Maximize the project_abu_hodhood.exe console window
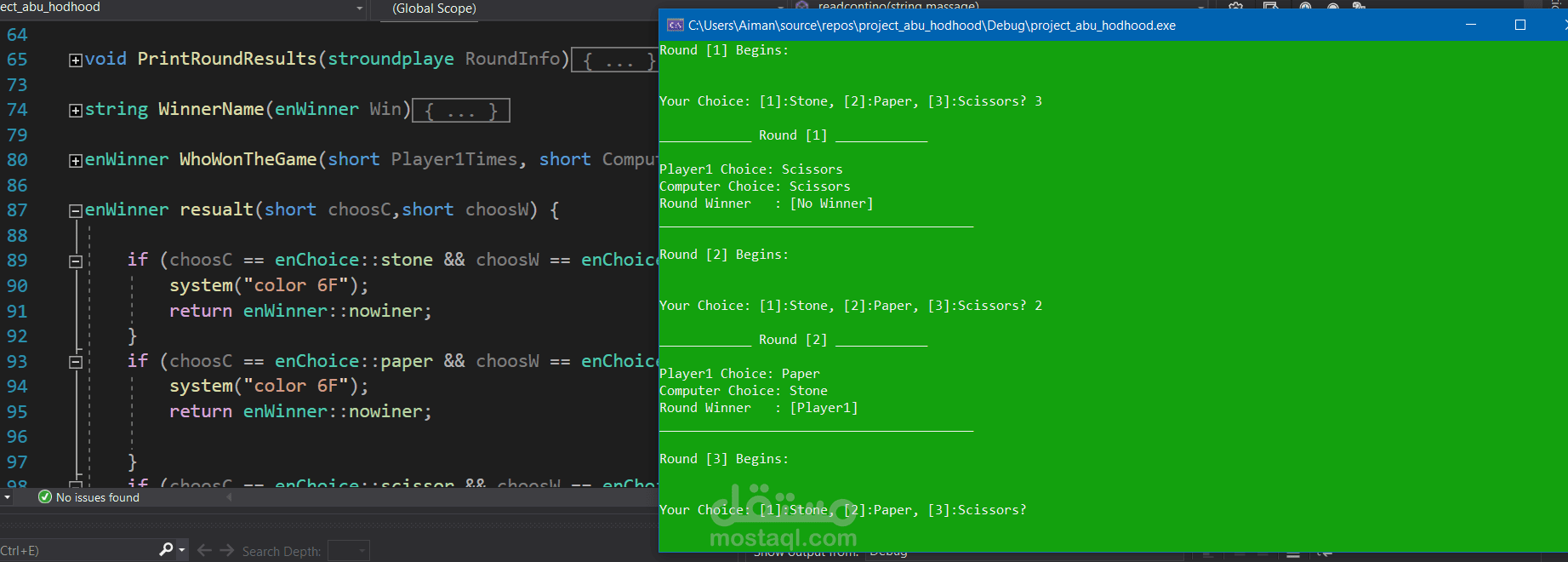1568x562 pixels. (1520, 26)
